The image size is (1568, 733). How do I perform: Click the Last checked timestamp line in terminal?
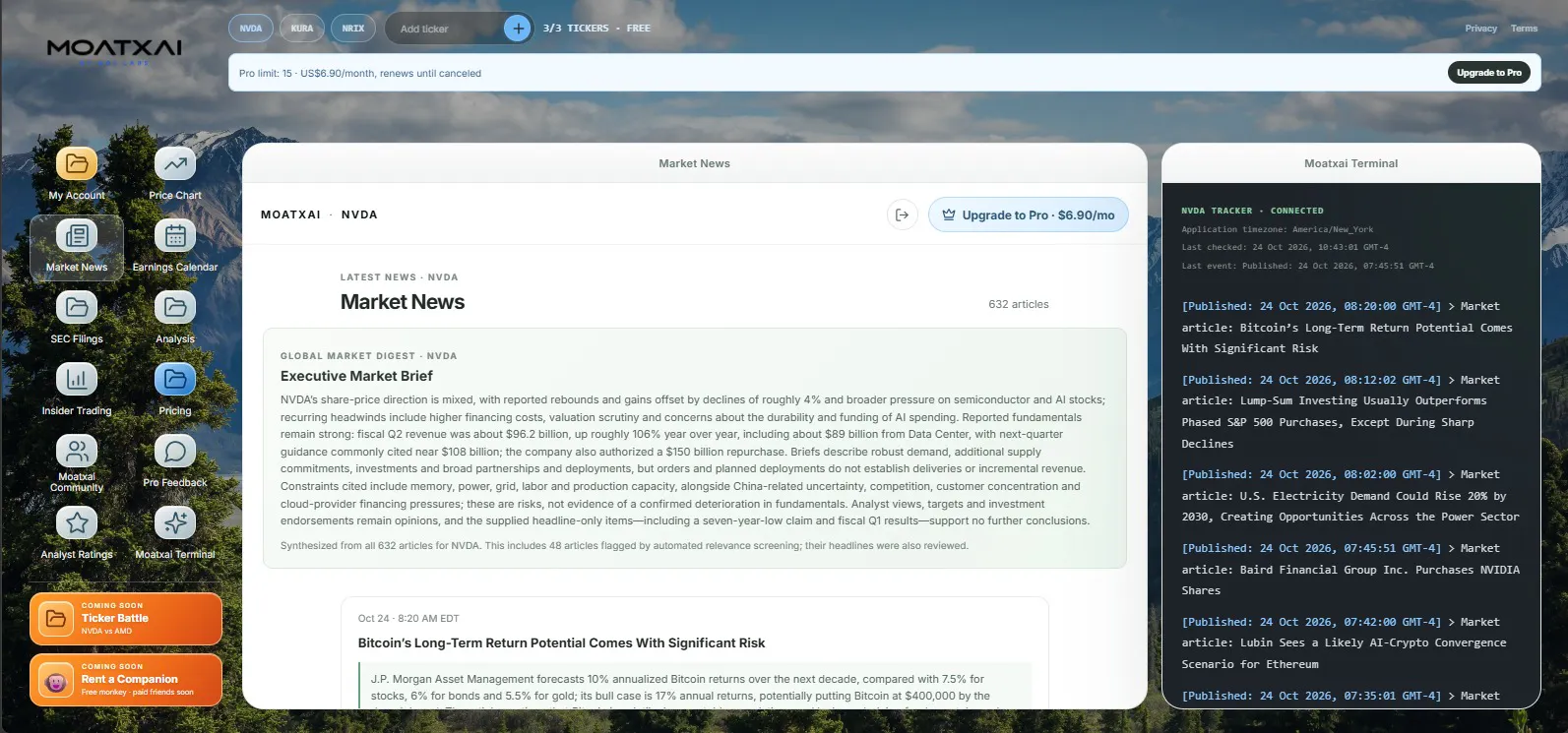coord(1285,247)
